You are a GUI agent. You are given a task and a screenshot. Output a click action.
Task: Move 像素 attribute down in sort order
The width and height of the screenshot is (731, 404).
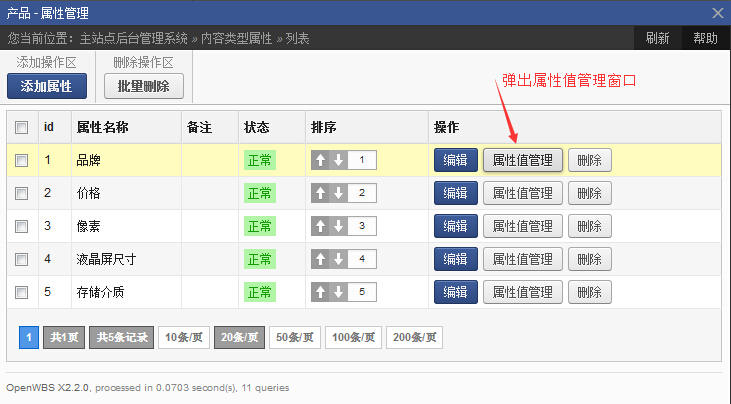pos(338,226)
